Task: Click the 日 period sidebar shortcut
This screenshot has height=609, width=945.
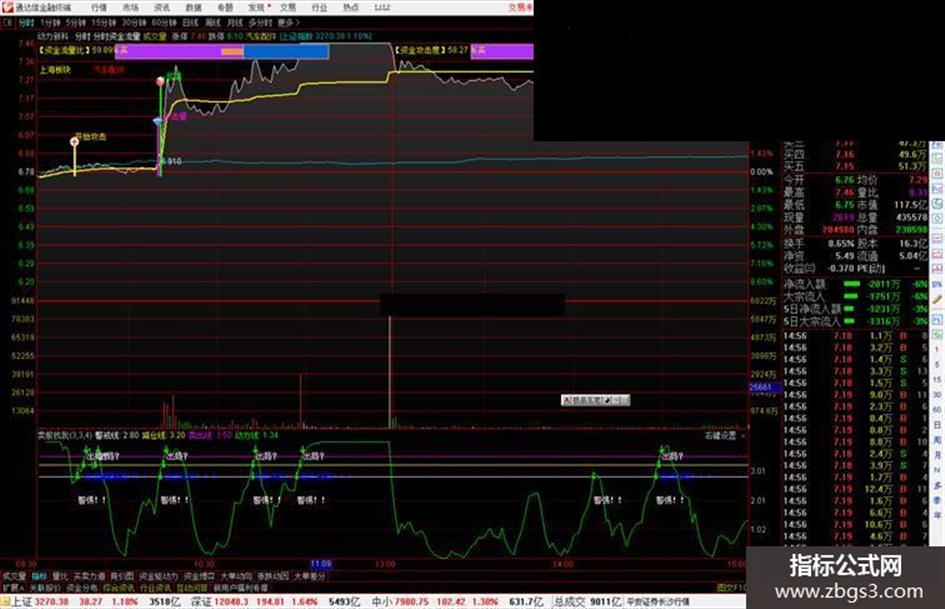Action: (937, 425)
